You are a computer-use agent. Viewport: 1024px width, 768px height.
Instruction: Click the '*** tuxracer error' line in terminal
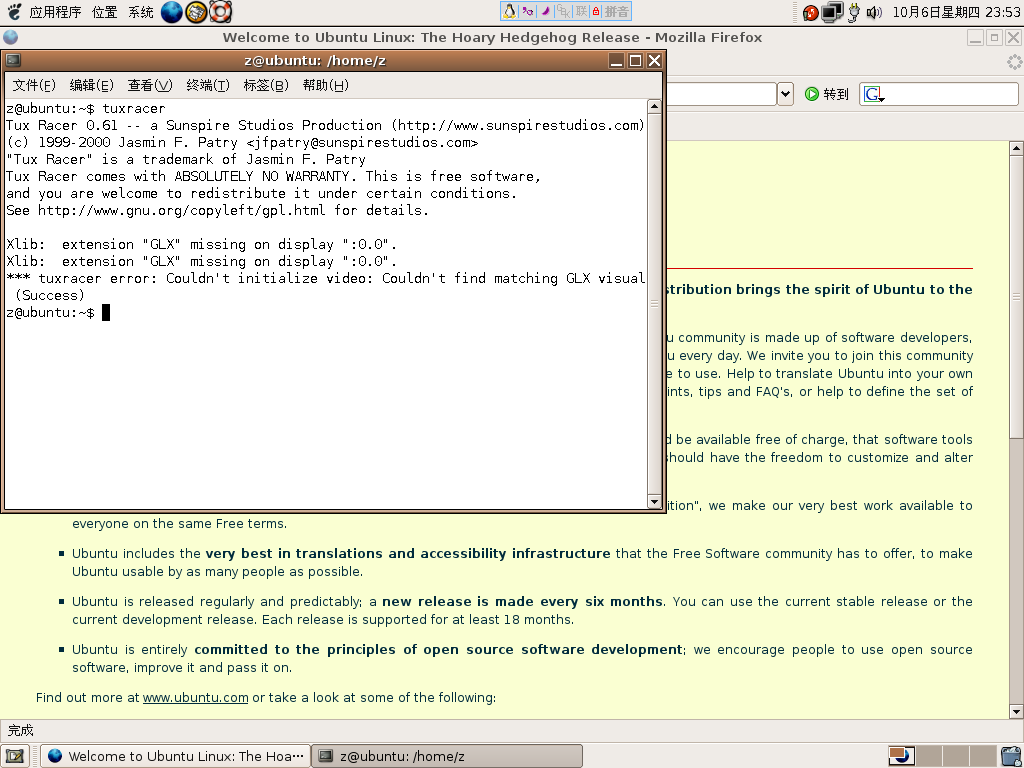tap(326, 278)
